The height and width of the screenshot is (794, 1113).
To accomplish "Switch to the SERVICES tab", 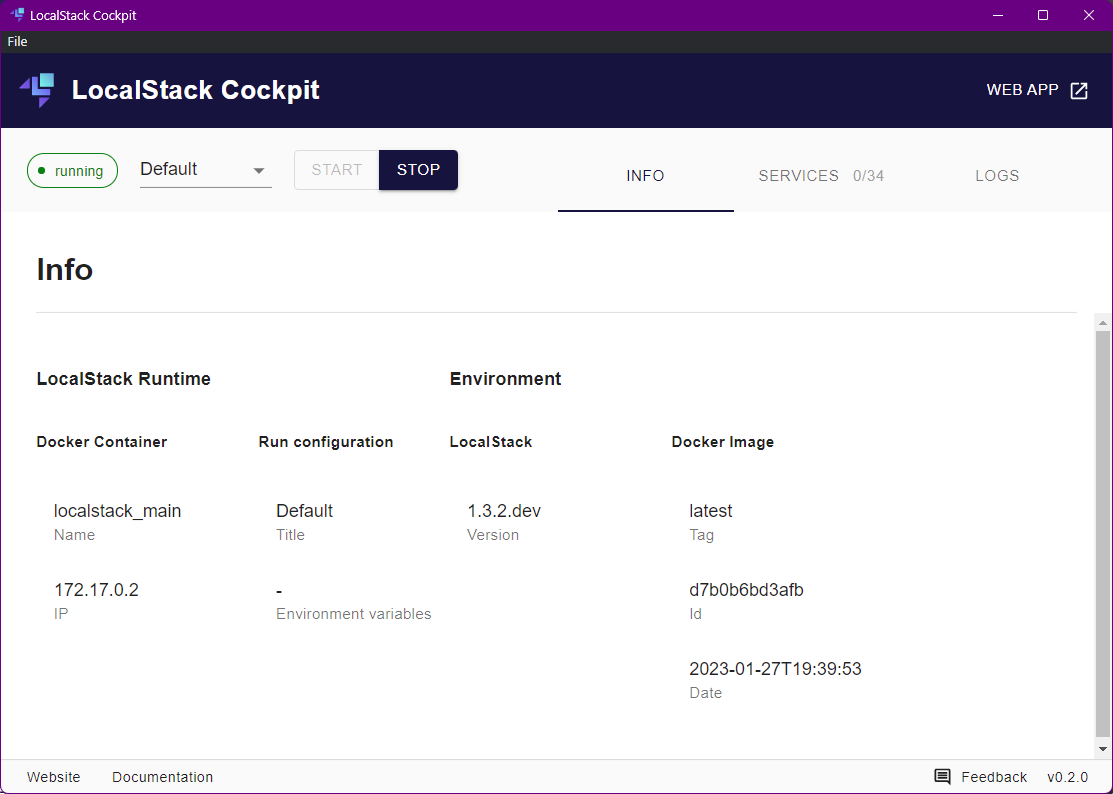I will tap(821, 176).
